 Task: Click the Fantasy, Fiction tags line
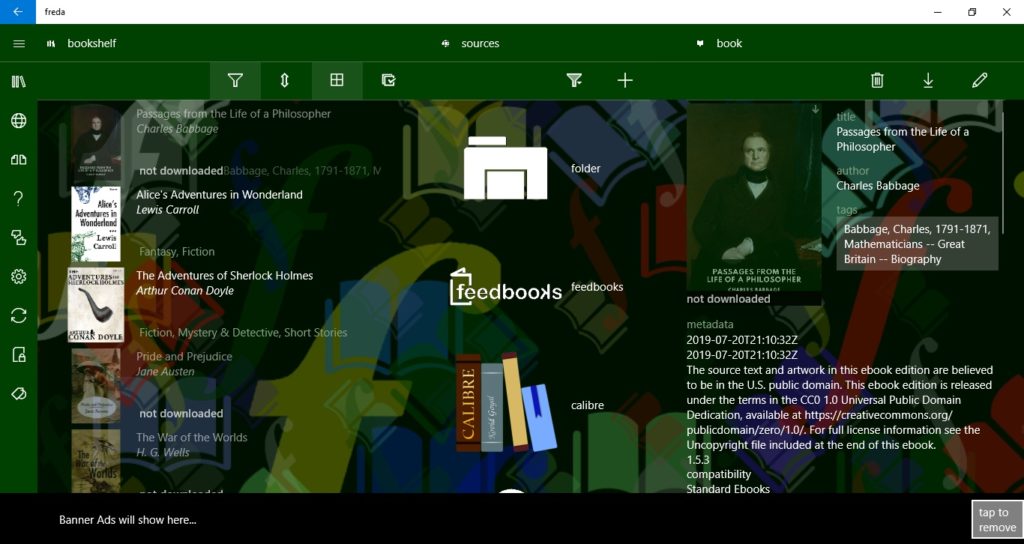click(x=177, y=251)
